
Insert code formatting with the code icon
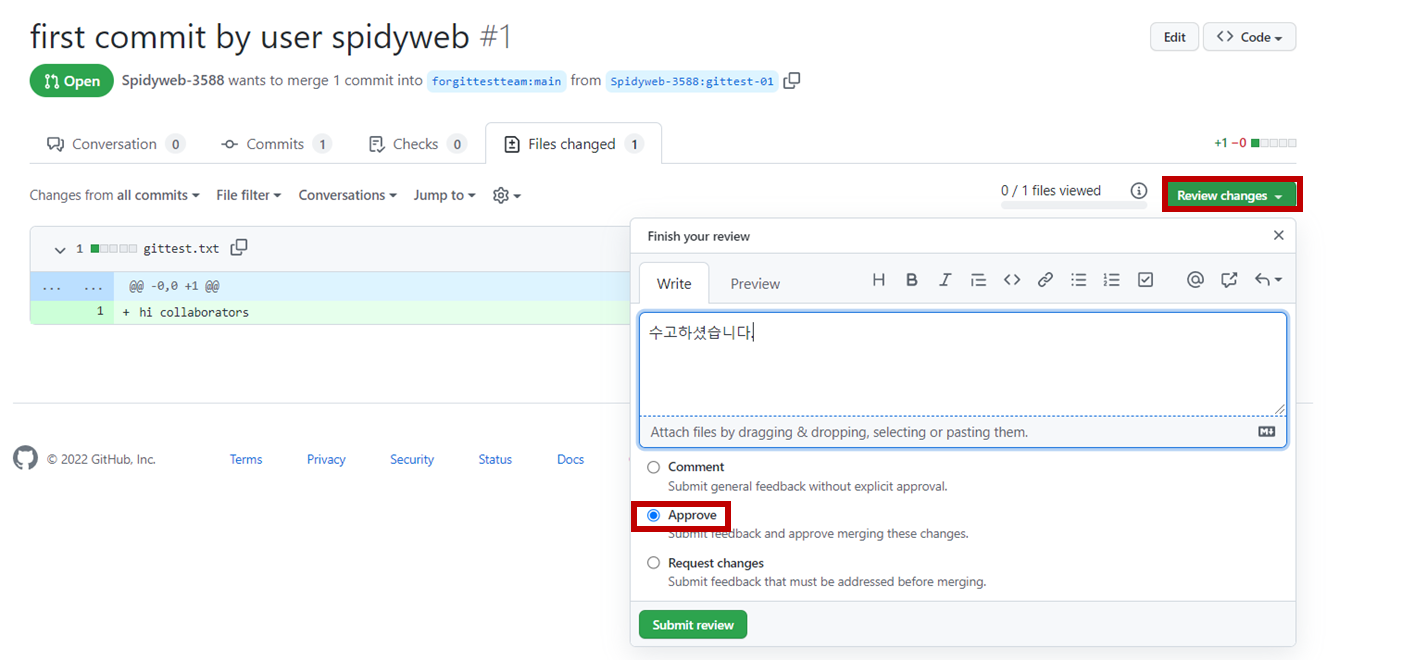click(1012, 280)
